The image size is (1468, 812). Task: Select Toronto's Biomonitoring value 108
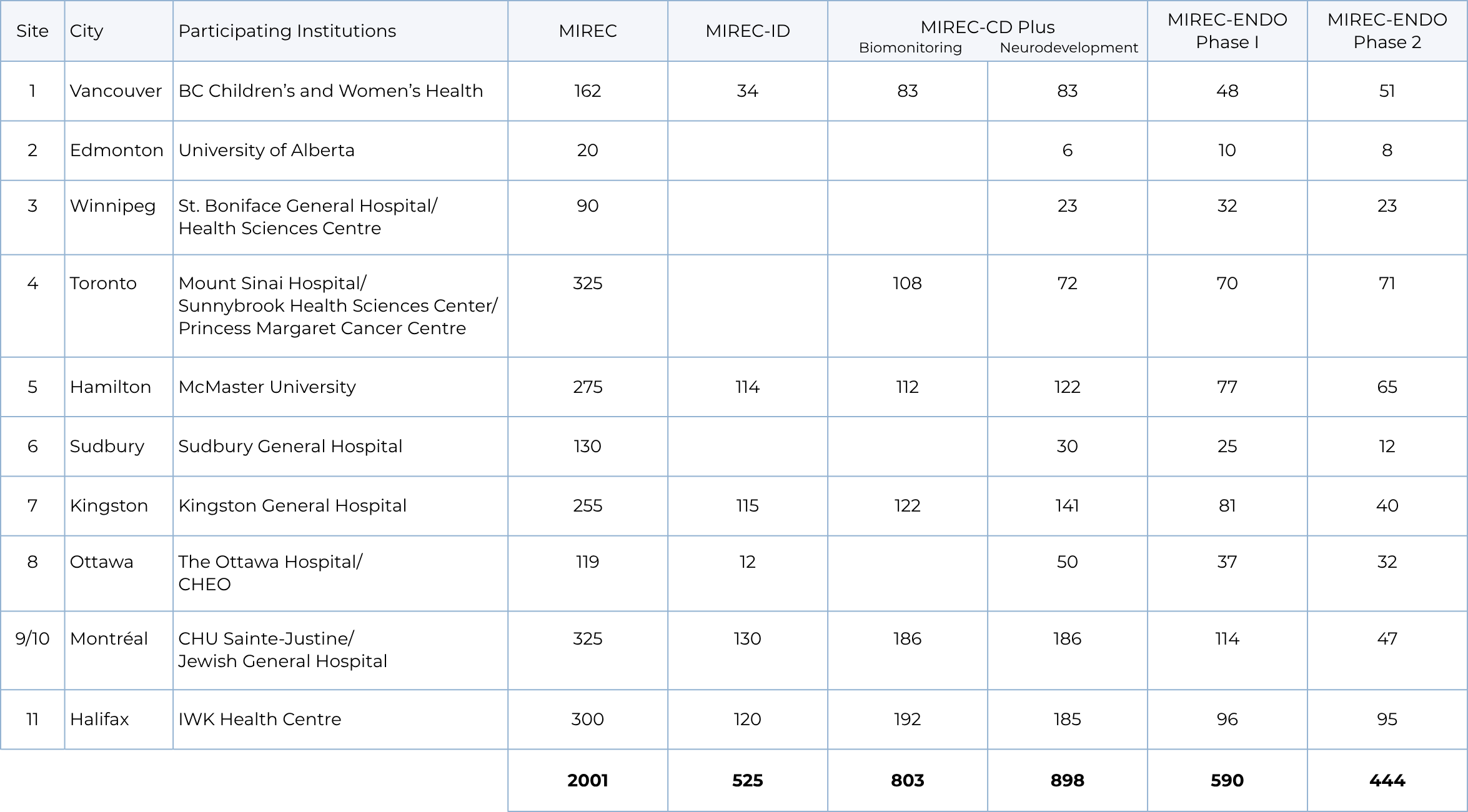pyautogui.click(x=908, y=284)
